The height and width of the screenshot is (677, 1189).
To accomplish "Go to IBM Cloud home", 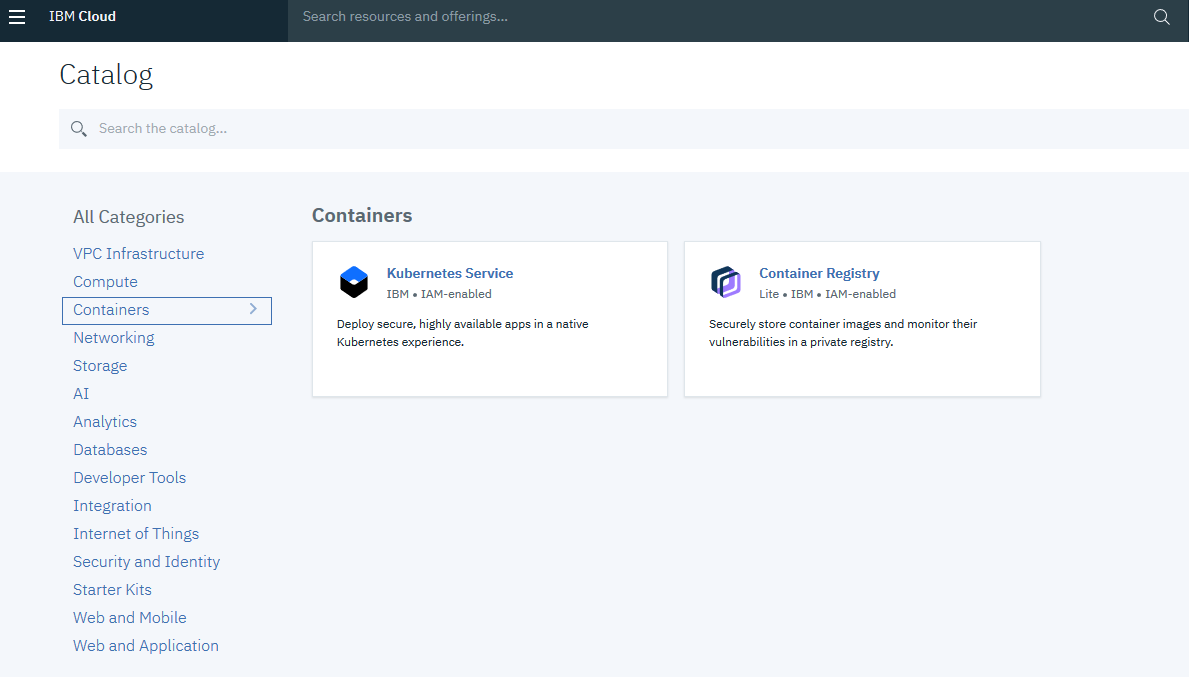I will click(x=82, y=17).
